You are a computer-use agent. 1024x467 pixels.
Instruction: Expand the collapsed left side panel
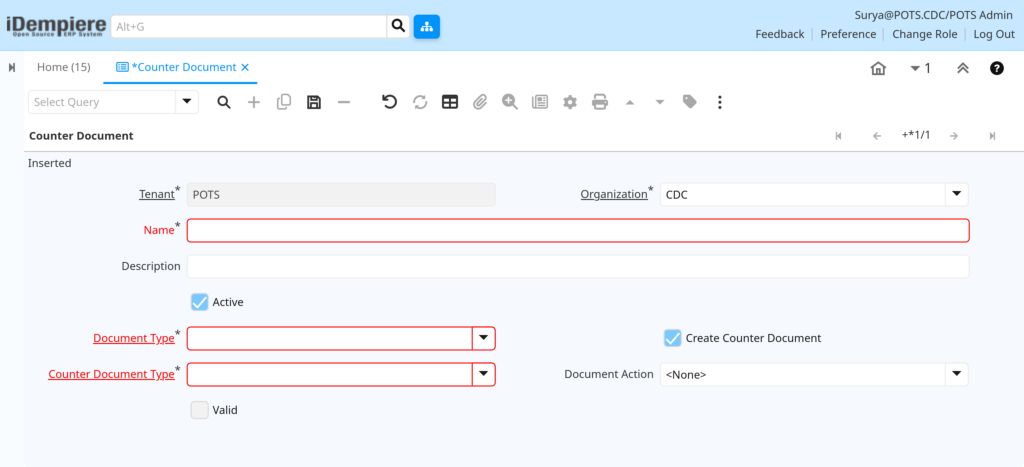[12, 67]
